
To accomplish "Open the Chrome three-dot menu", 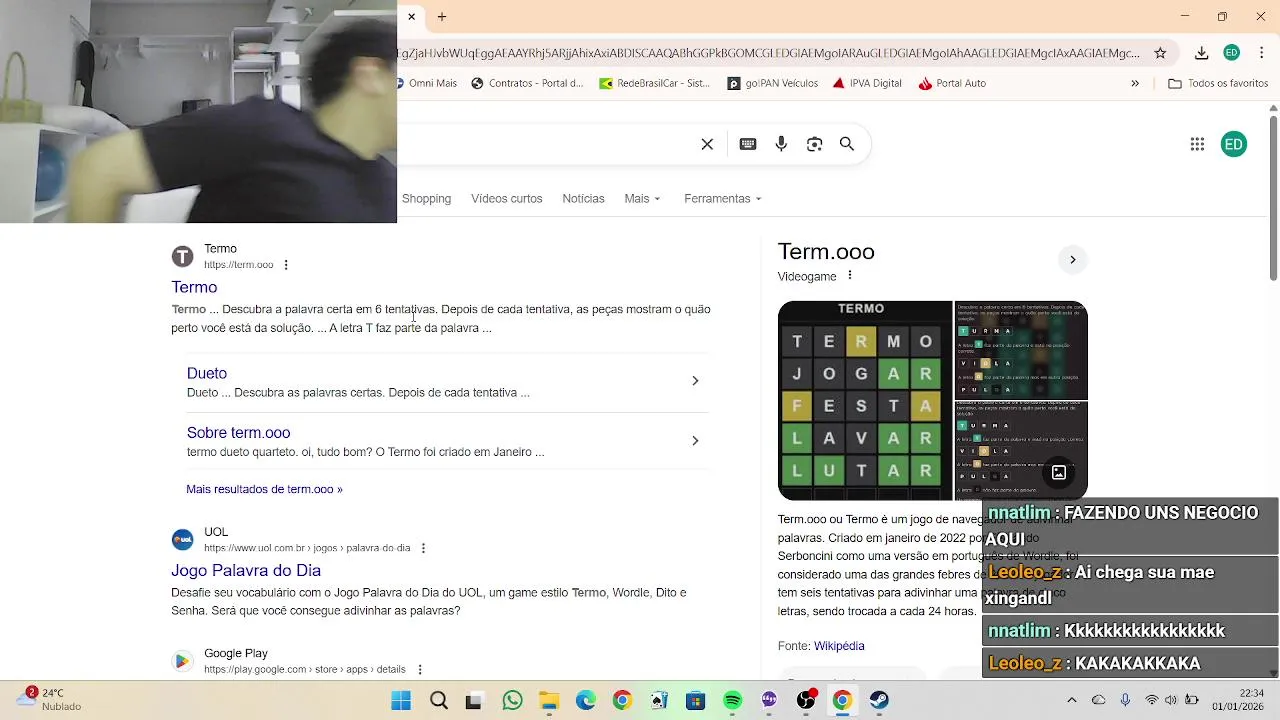I will point(1264,53).
